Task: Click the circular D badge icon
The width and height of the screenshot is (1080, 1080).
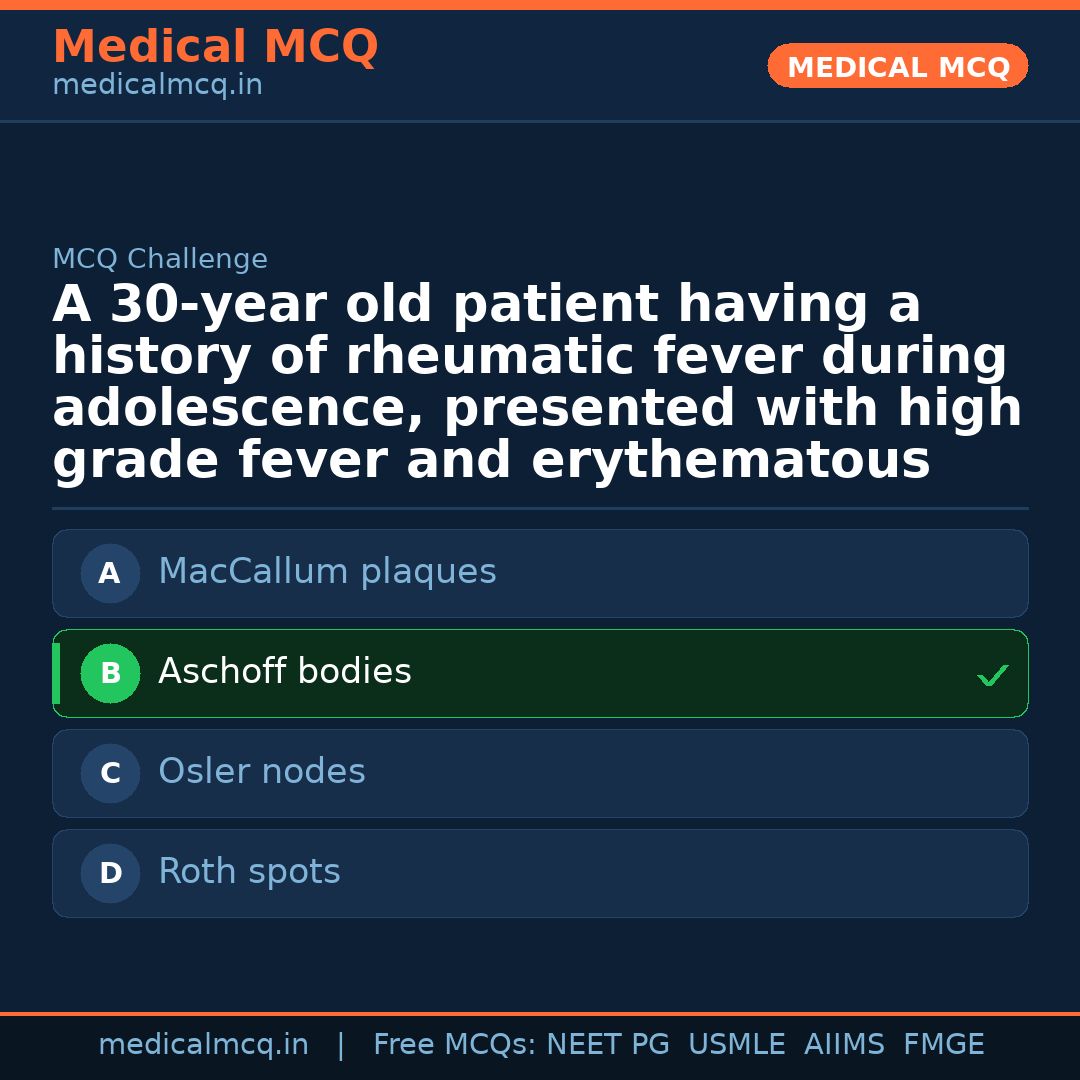Action: point(110,873)
